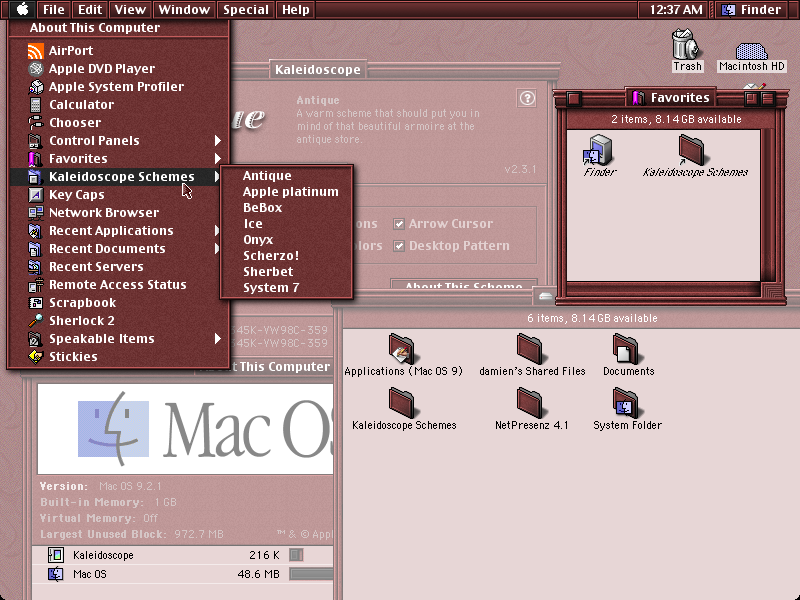The width and height of the screenshot is (800, 600).
Task: Expand Recent Documents submenu arrow
Action: (217, 248)
